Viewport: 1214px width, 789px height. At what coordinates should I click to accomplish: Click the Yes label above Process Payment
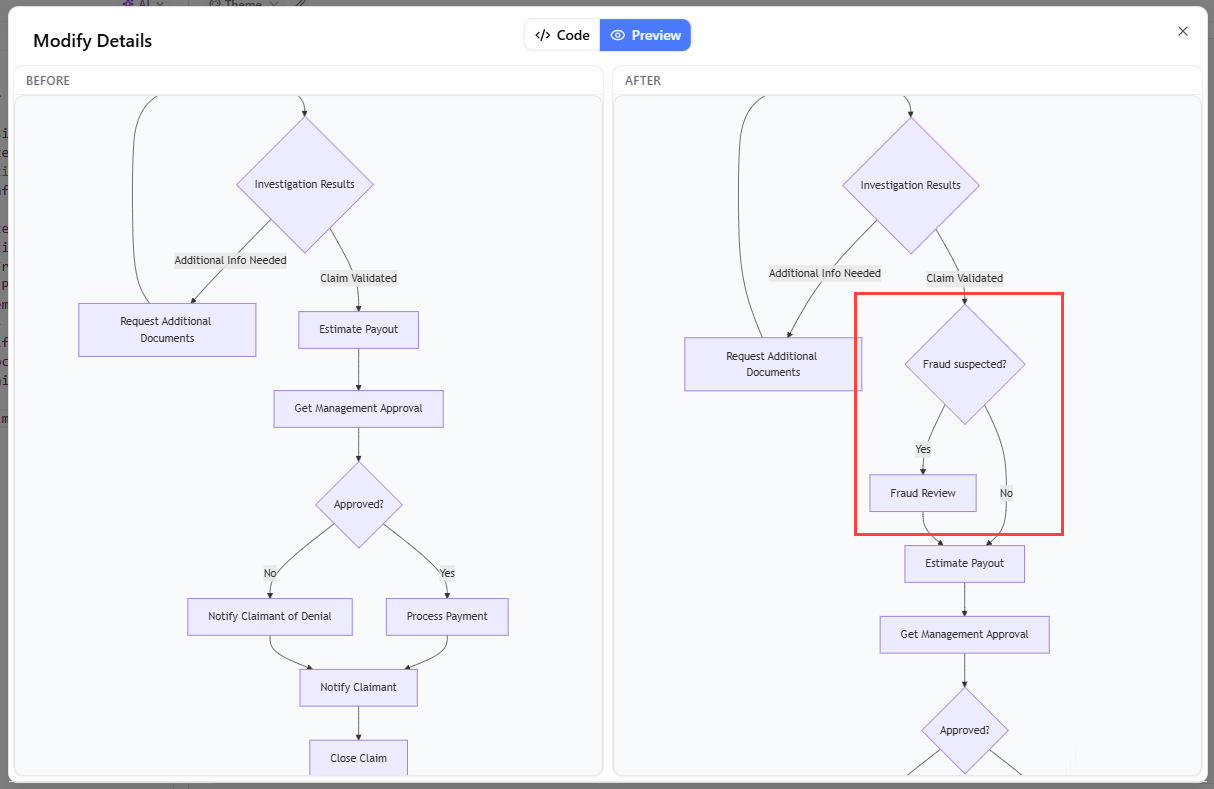447,573
